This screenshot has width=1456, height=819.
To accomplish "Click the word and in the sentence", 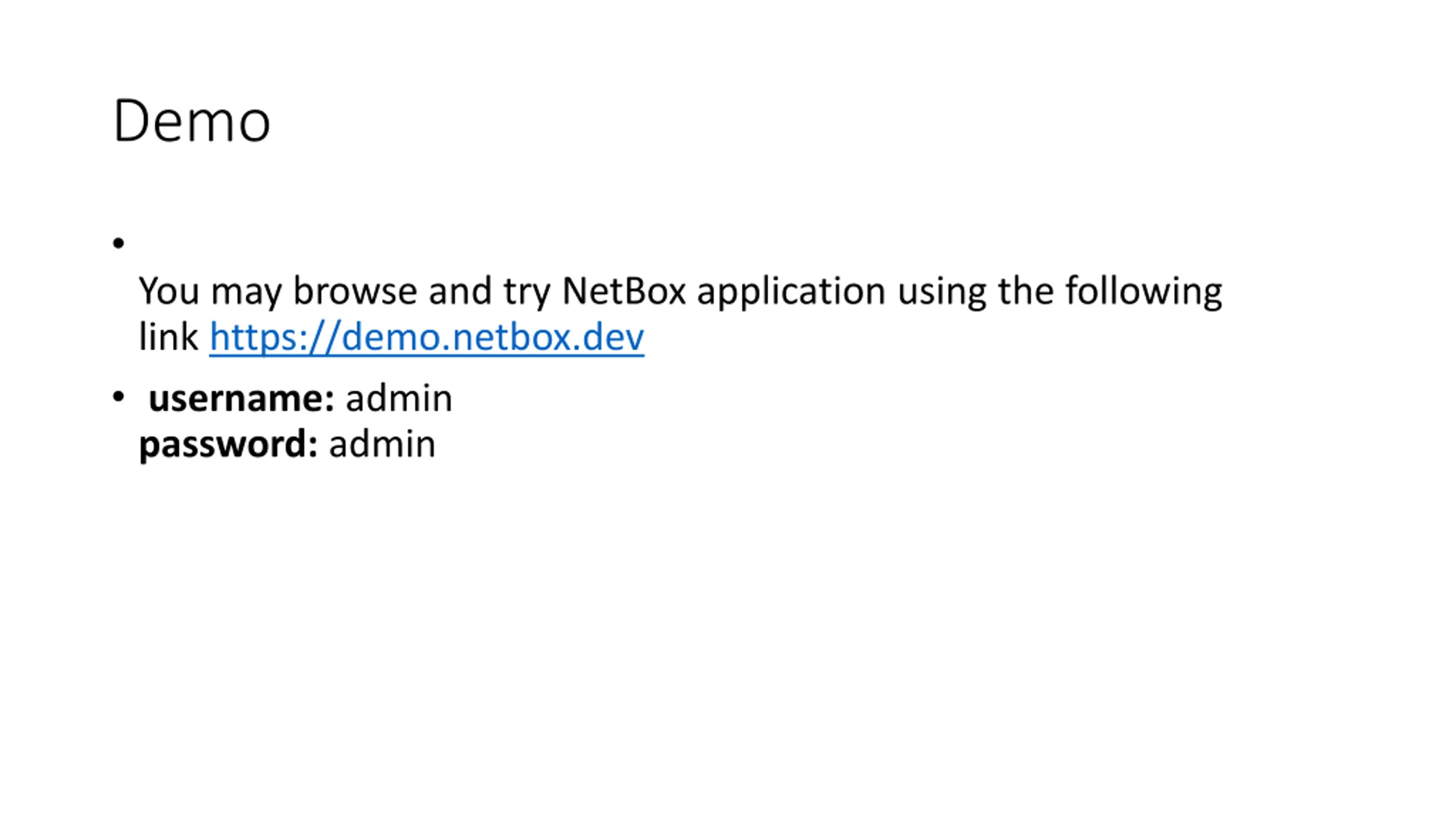I will pyautogui.click(x=460, y=291).
